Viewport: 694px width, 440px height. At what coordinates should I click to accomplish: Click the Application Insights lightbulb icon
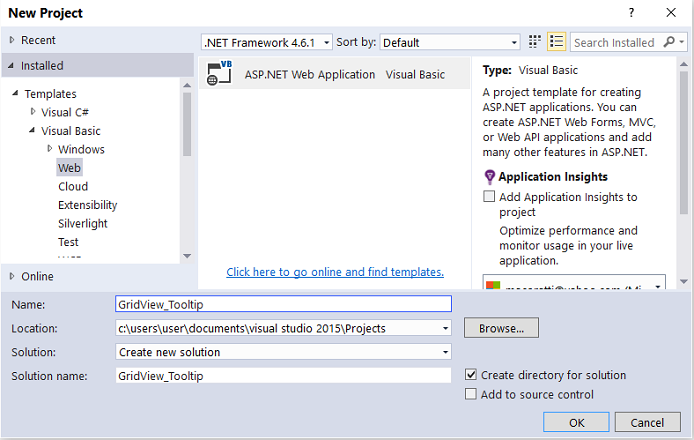[x=490, y=177]
